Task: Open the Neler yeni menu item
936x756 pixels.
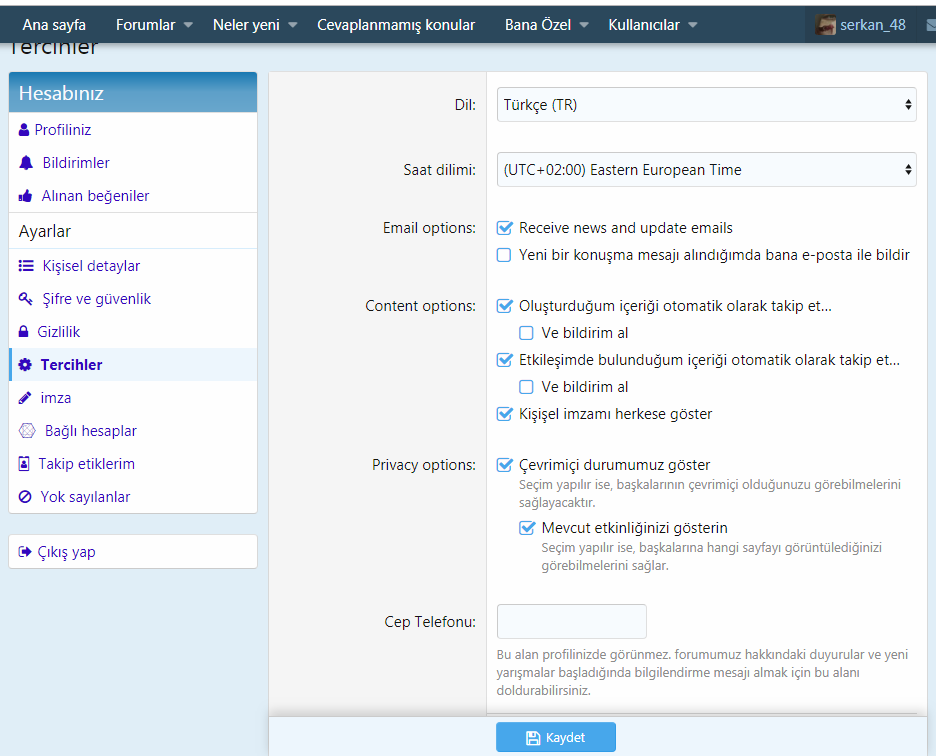Action: click(x=246, y=24)
